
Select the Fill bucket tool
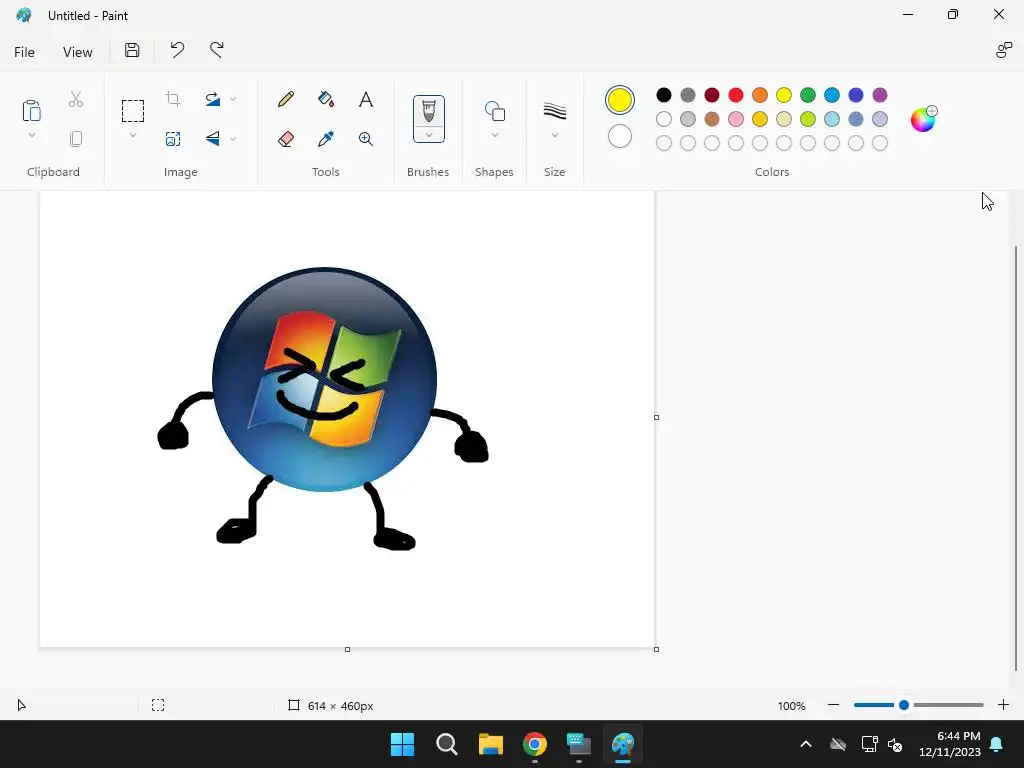tap(326, 99)
